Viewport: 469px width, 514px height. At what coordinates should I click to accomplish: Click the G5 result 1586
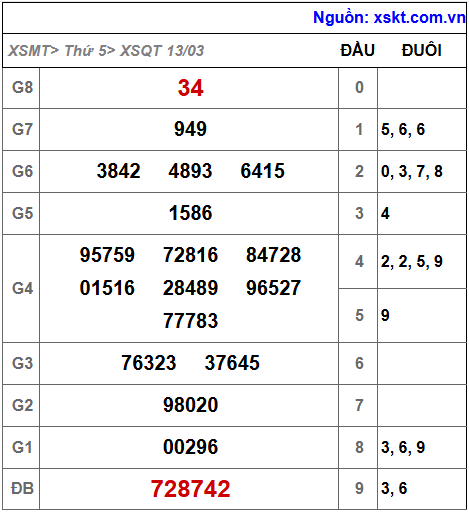coord(190,213)
